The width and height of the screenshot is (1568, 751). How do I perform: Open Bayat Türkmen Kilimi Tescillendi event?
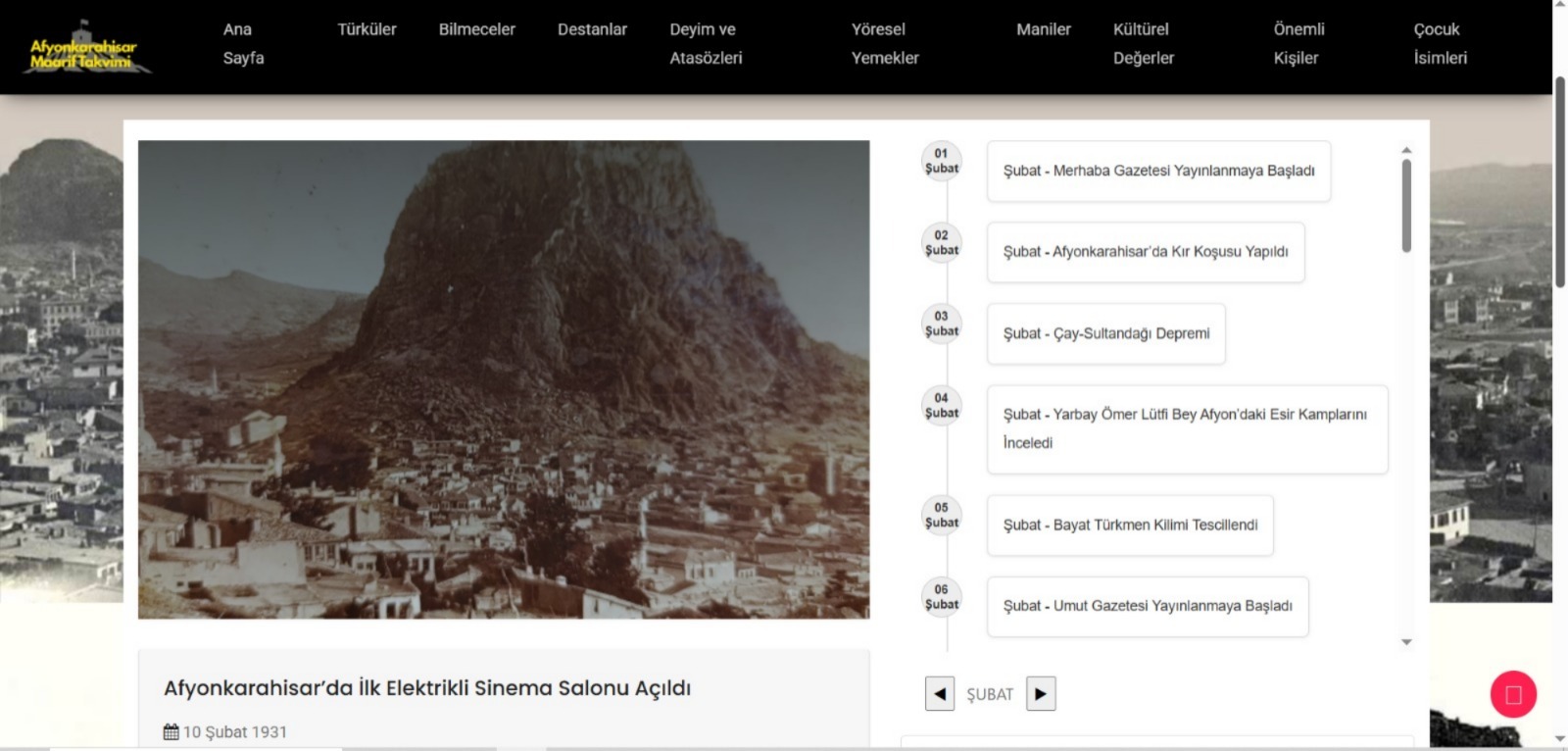[x=1129, y=526]
